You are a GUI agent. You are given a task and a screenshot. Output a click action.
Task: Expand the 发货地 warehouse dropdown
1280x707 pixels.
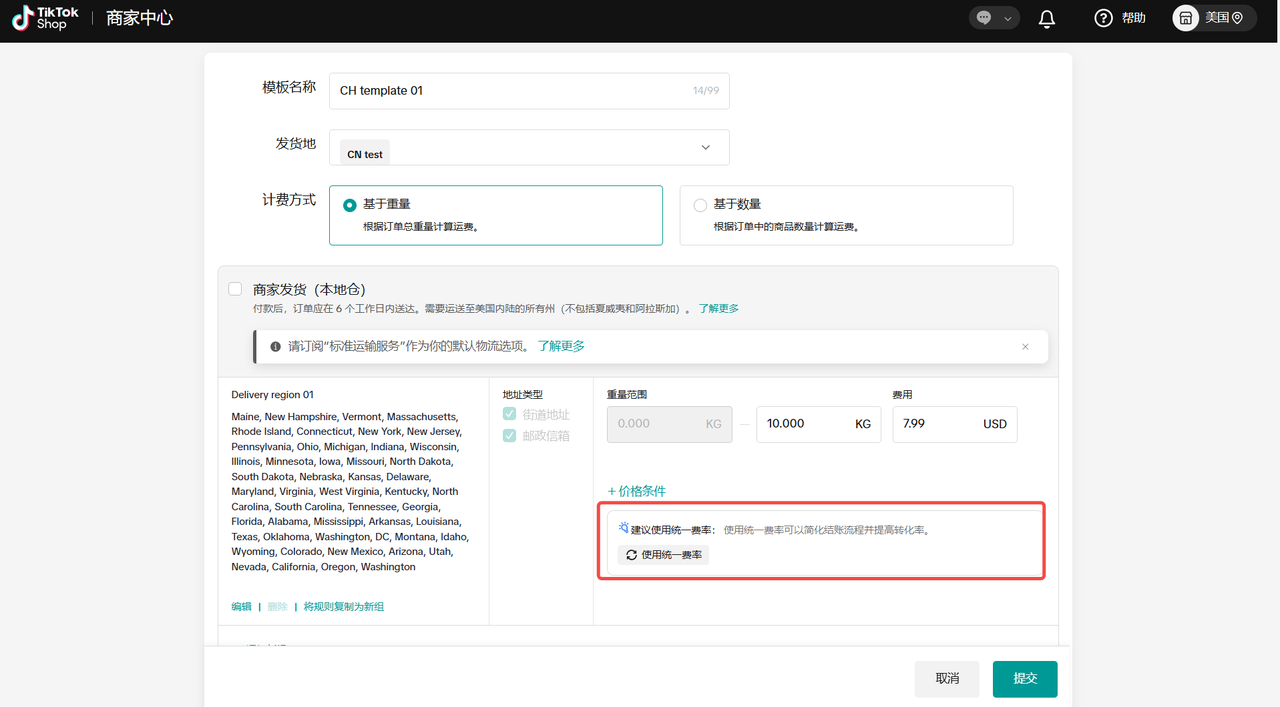(705, 148)
